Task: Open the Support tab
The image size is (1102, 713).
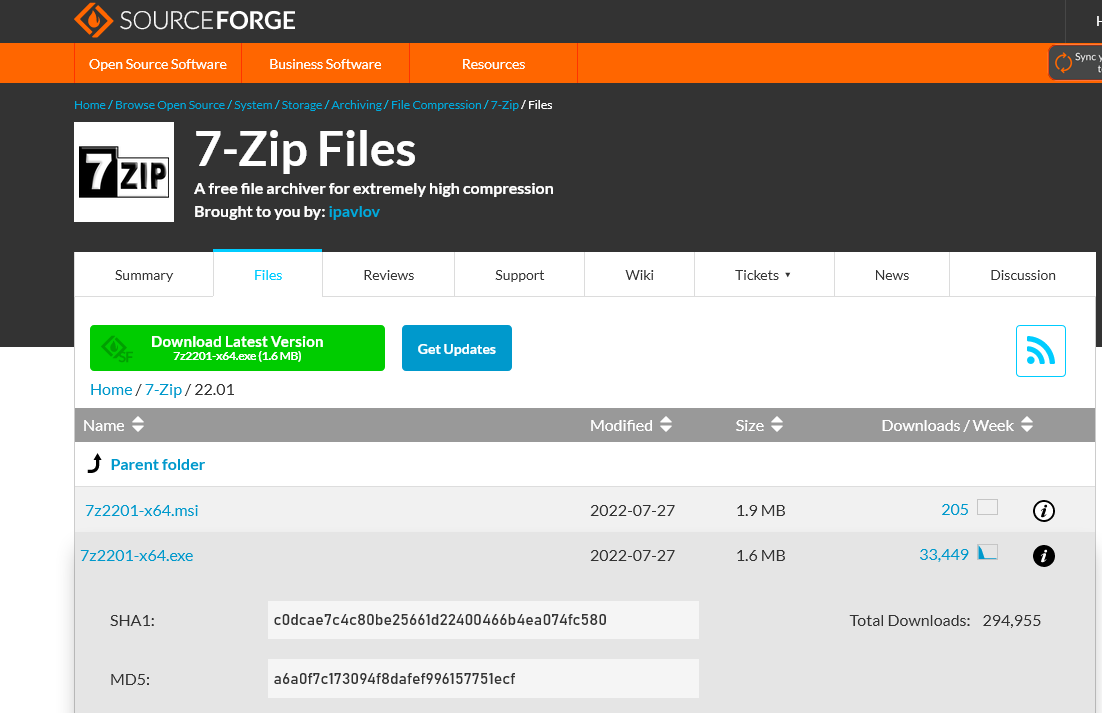Action: pos(519,275)
